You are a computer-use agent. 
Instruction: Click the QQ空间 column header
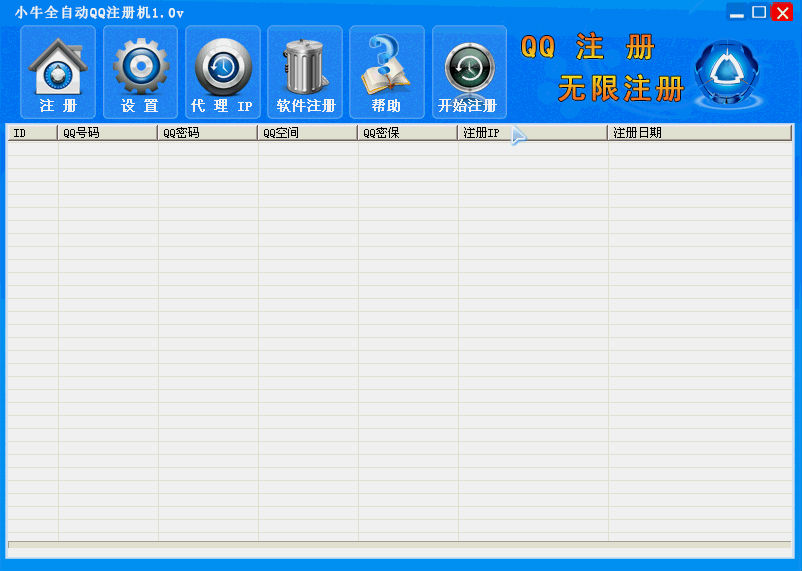tap(307, 133)
